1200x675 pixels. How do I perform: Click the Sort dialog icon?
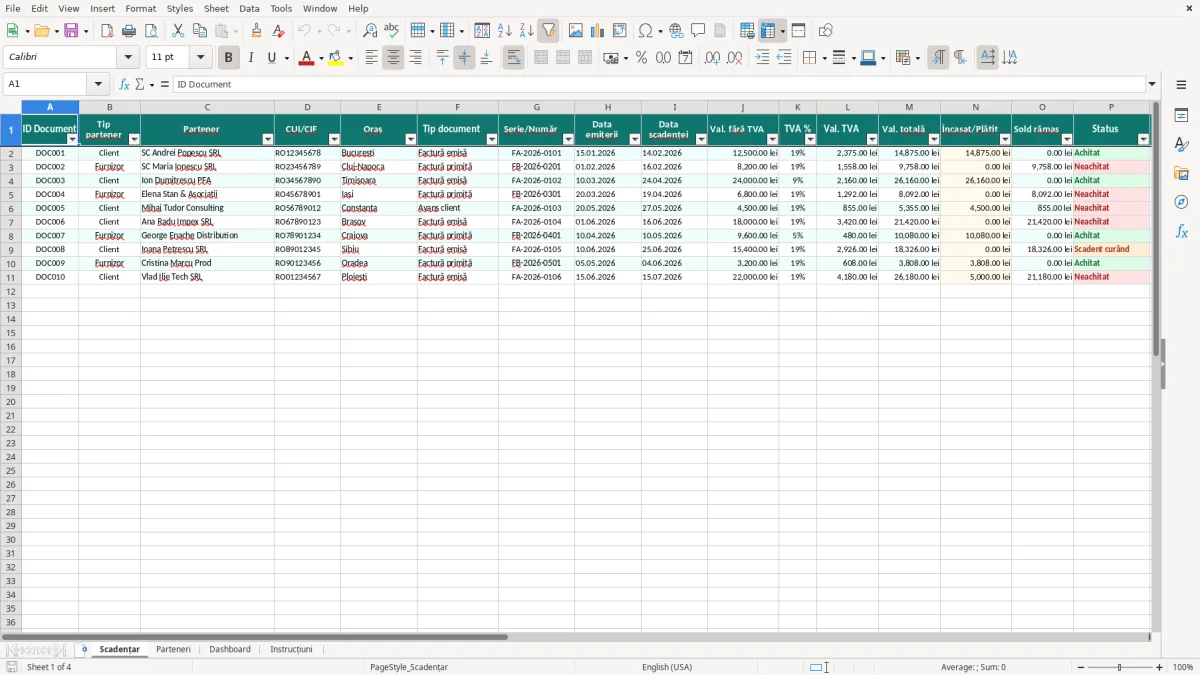(x=482, y=31)
